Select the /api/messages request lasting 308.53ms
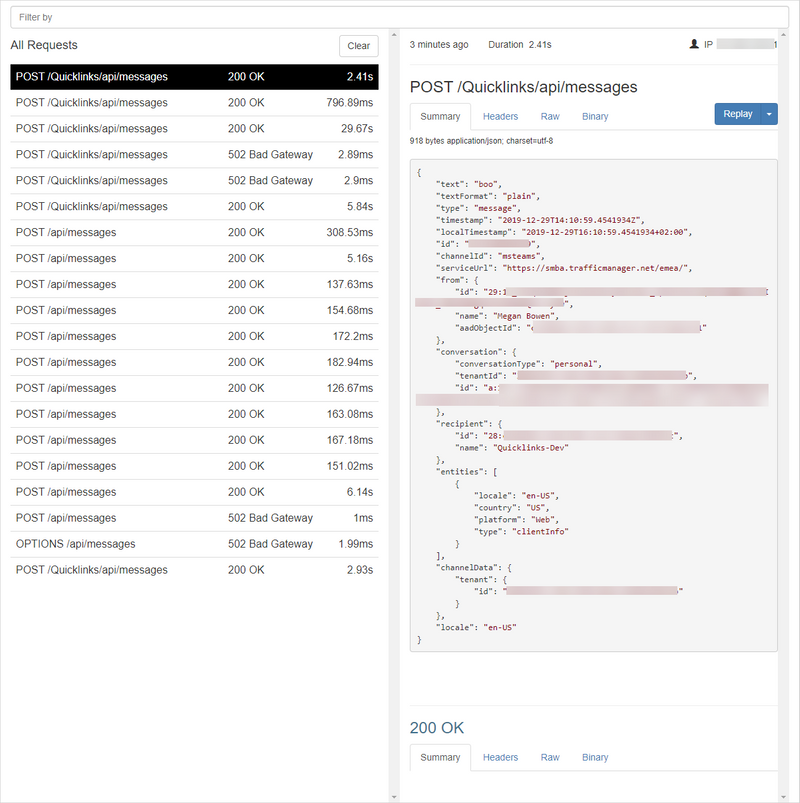The image size is (800, 803). (x=194, y=233)
